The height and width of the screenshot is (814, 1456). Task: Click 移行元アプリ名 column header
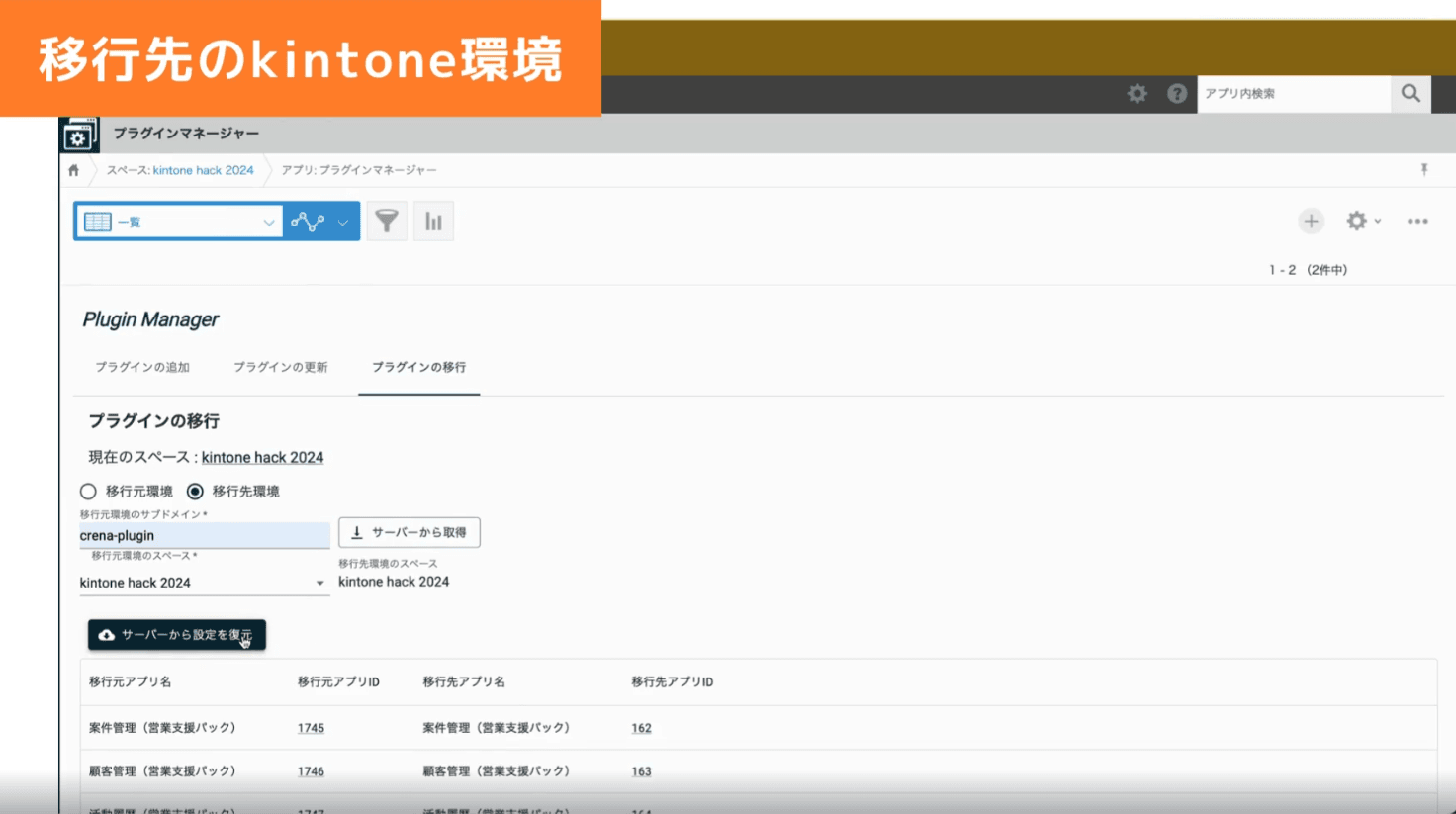pyautogui.click(x=130, y=681)
